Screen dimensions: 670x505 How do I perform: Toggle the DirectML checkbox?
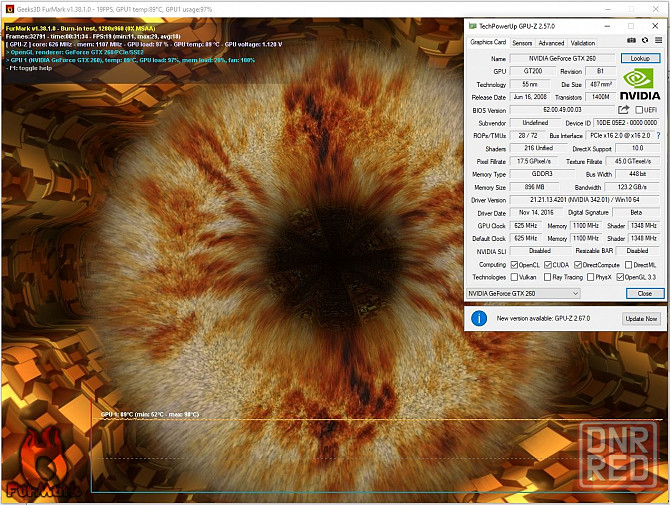pos(629,265)
